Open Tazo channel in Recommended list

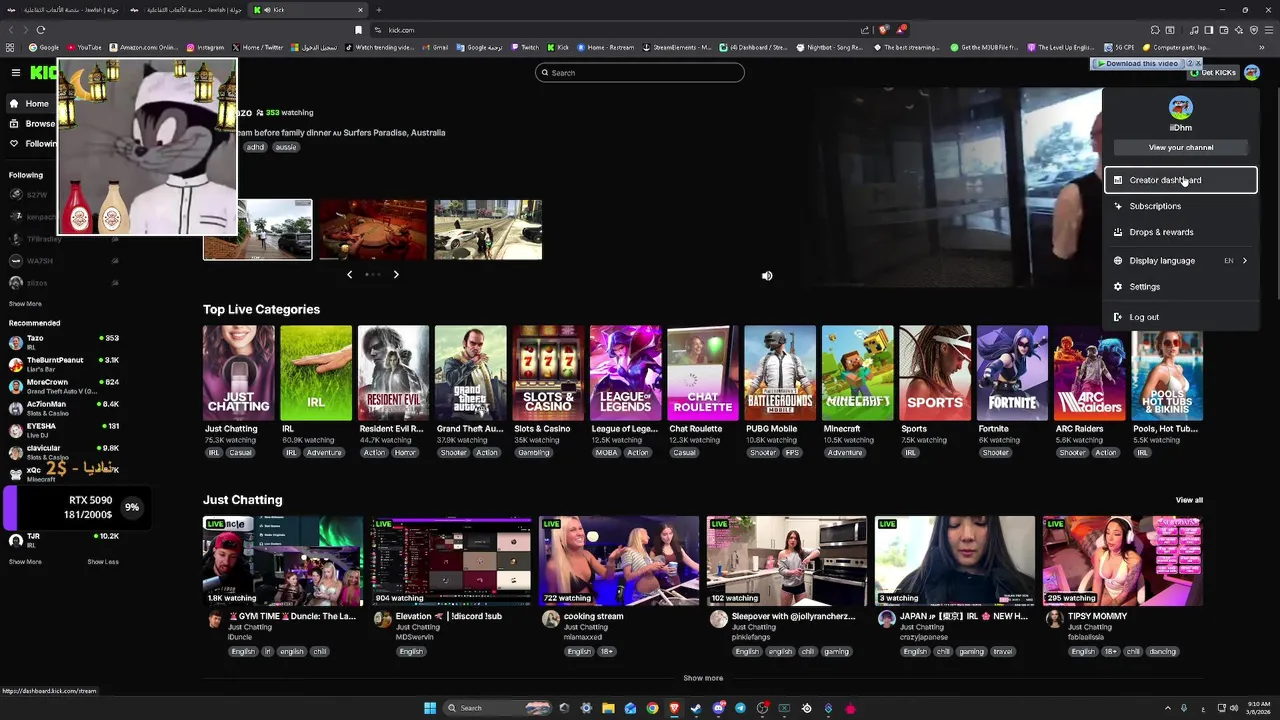[63, 342]
